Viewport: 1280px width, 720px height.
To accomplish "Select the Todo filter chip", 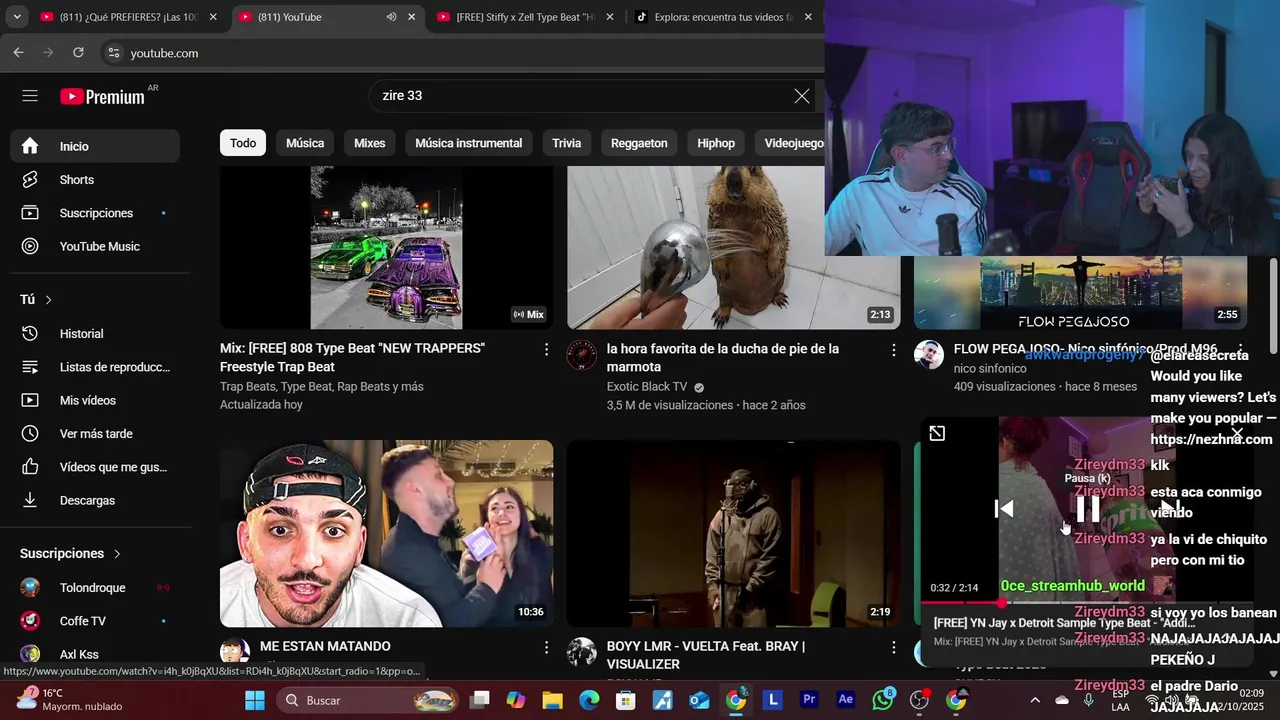I will pyautogui.click(x=243, y=143).
